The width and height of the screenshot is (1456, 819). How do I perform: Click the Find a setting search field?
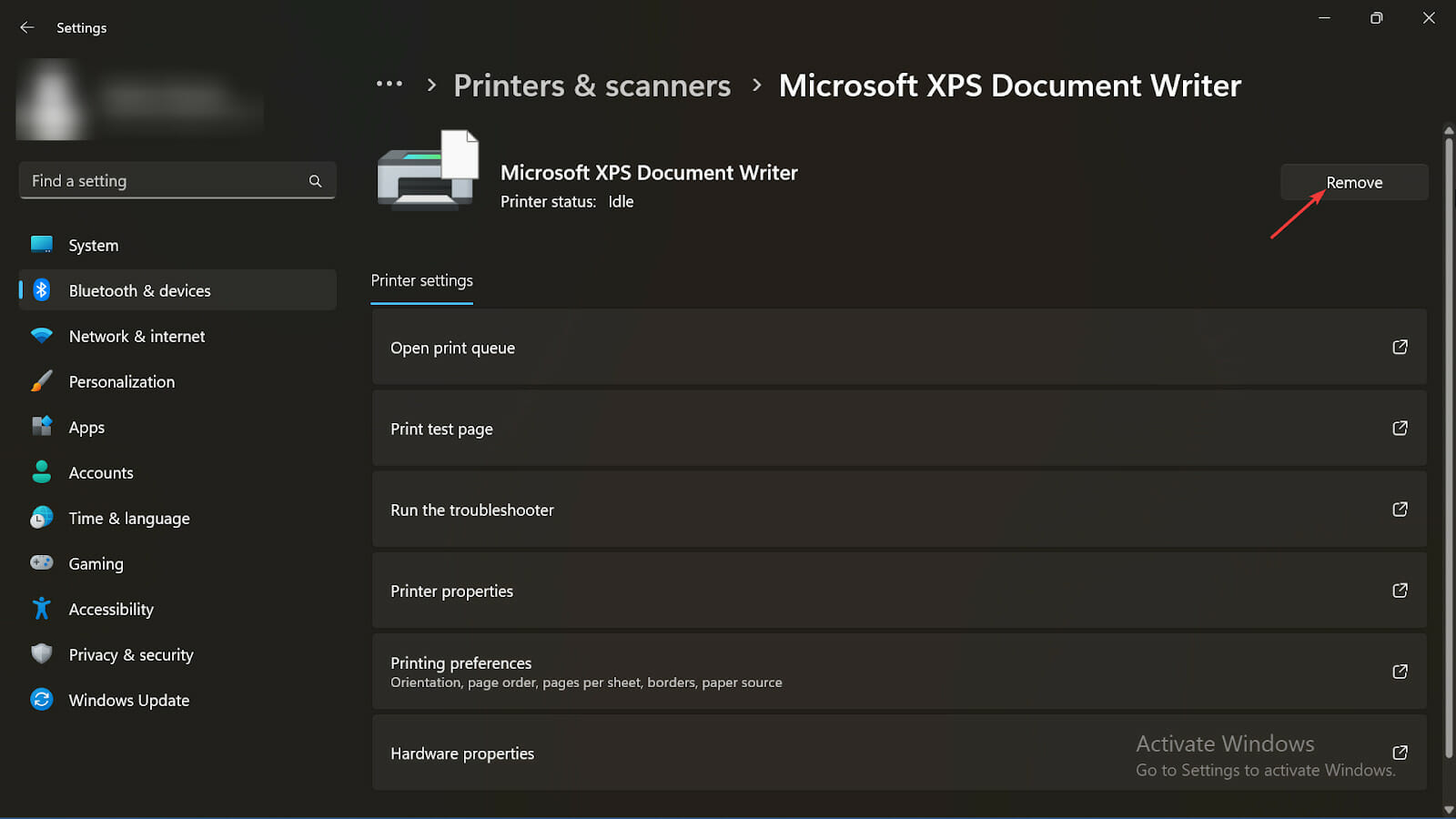tap(177, 180)
